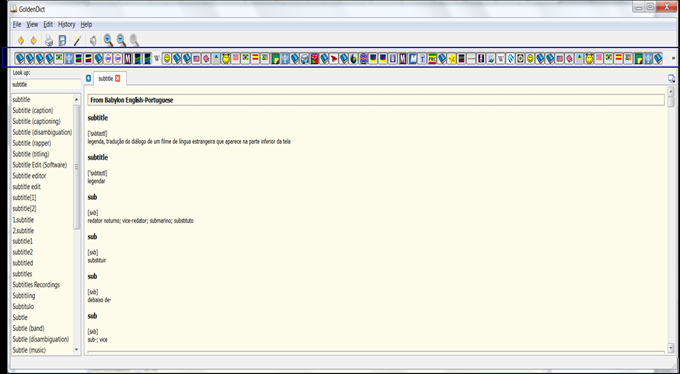The image size is (680, 374).
Task: Select the yellow star dictionary icon
Action: 452,58
